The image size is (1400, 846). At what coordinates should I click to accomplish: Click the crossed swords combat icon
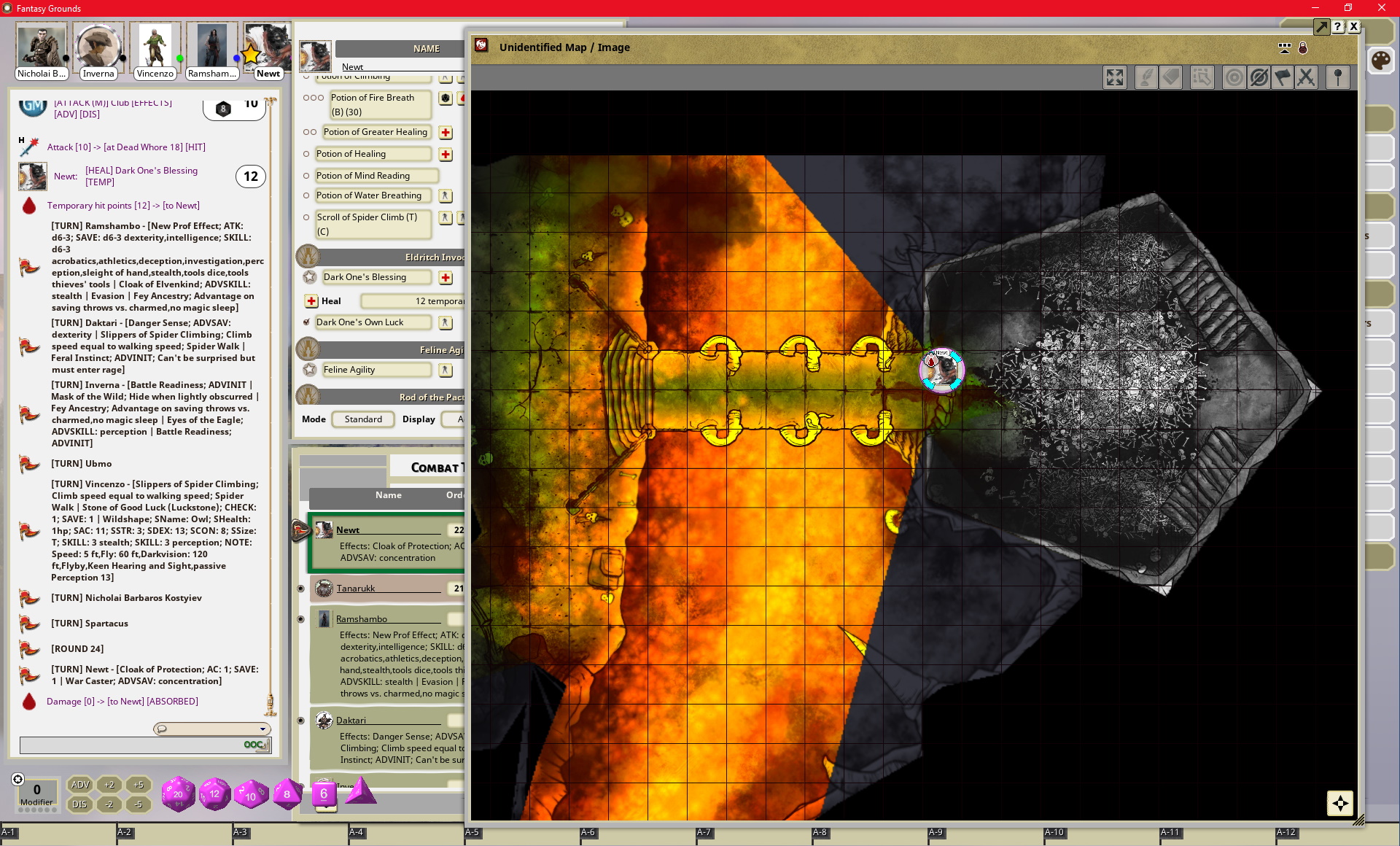tap(1307, 77)
